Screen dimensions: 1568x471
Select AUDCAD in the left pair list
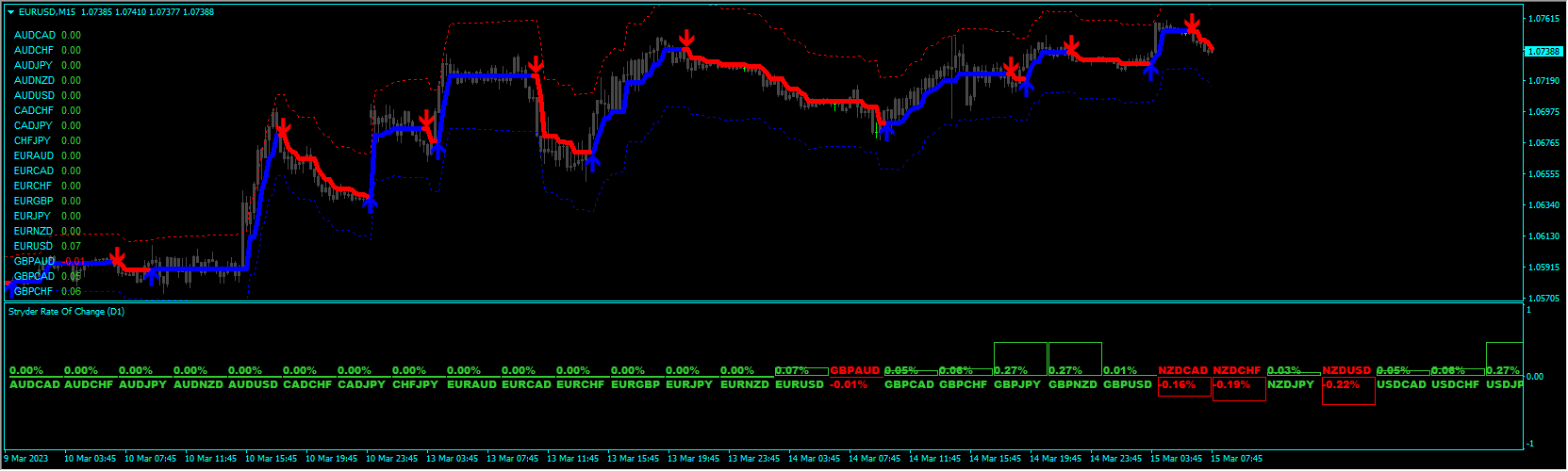(x=34, y=35)
